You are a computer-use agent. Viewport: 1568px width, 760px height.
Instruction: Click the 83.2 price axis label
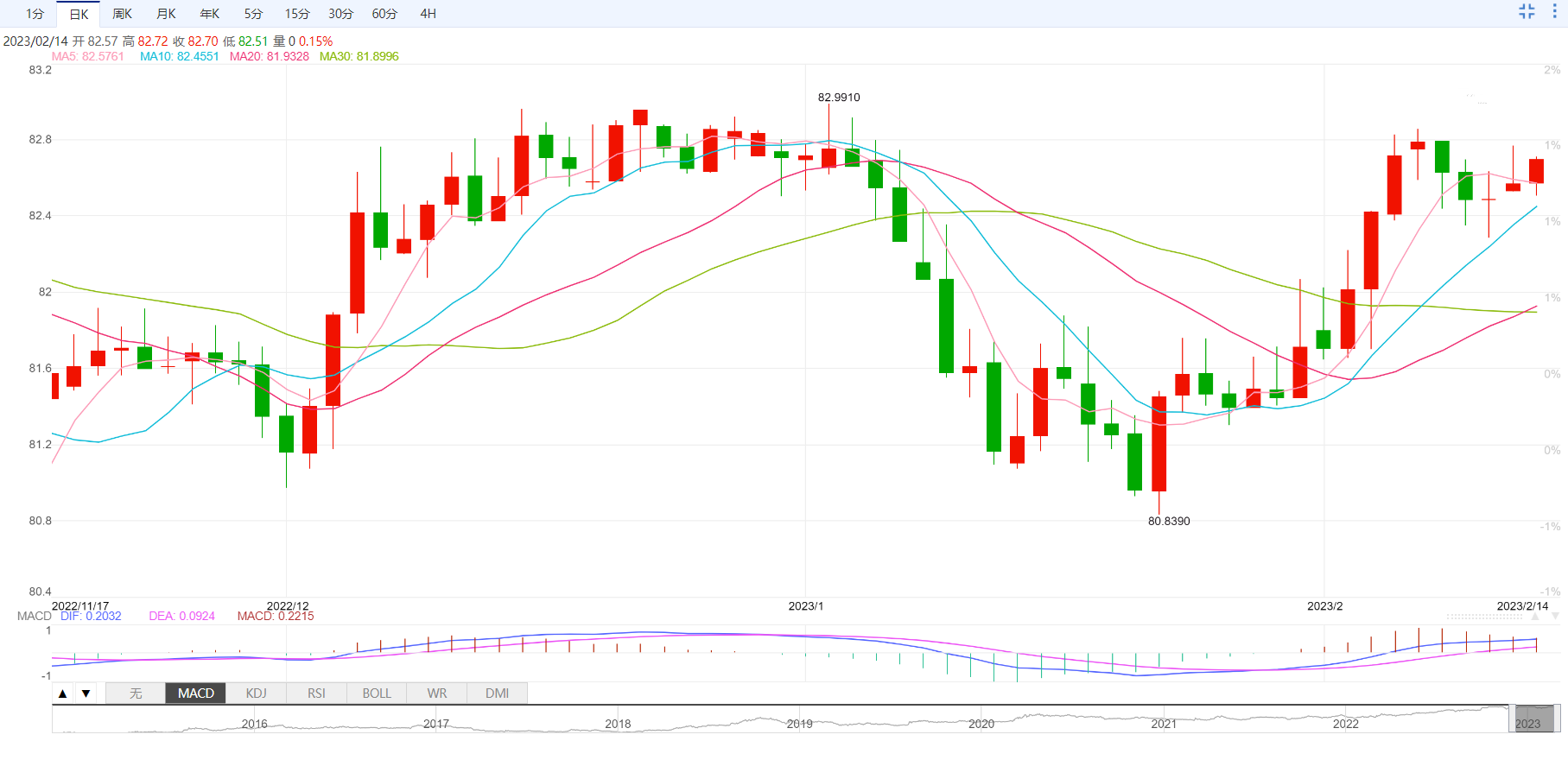pyautogui.click(x=41, y=70)
